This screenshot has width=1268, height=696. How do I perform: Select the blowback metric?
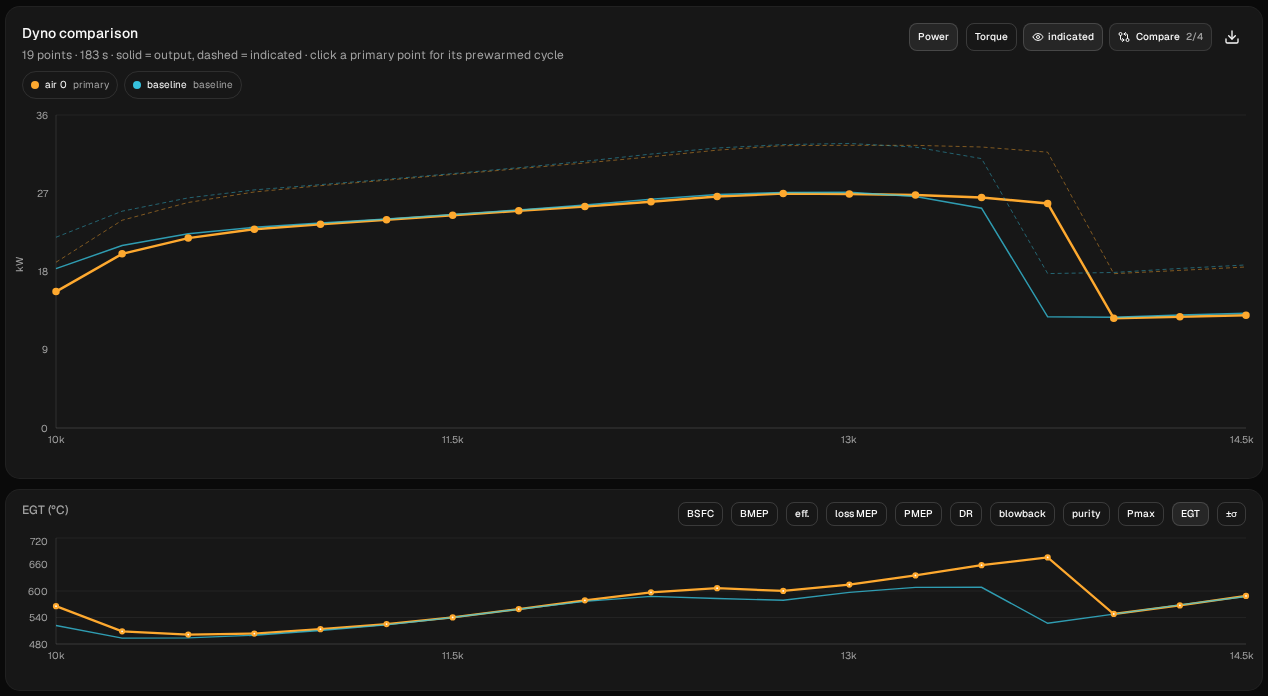(x=1022, y=514)
